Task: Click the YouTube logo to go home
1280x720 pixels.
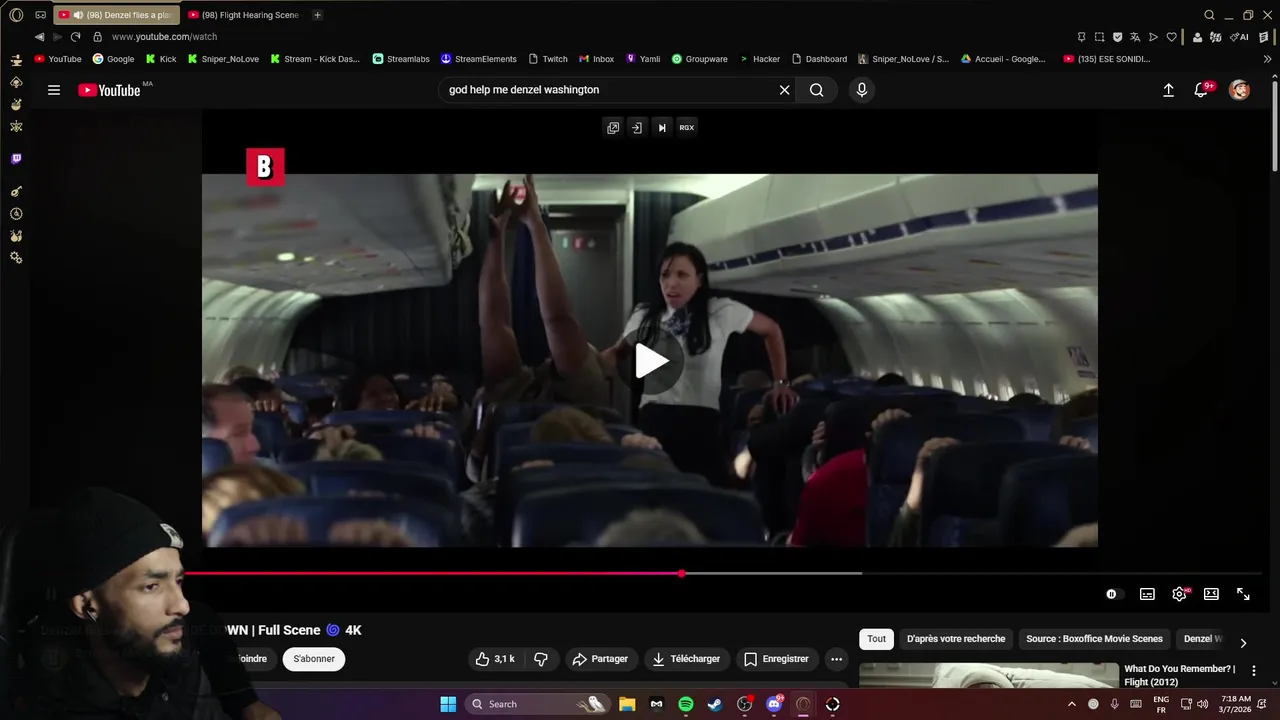Action: point(109,90)
